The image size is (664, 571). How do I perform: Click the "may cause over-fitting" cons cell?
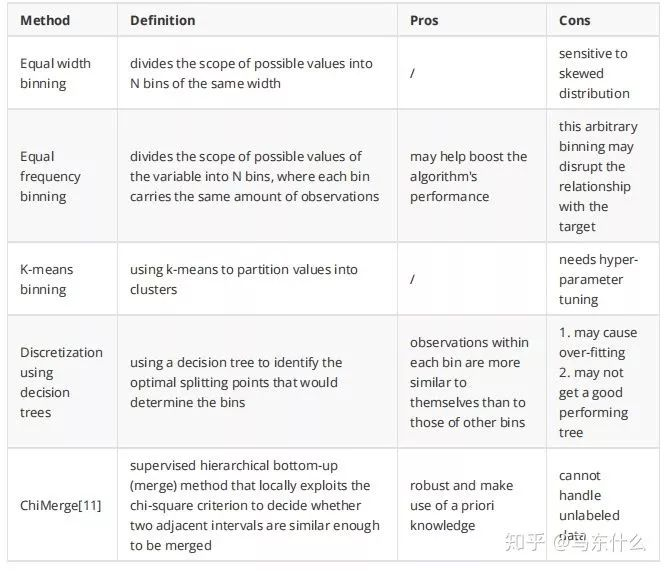(x=597, y=342)
